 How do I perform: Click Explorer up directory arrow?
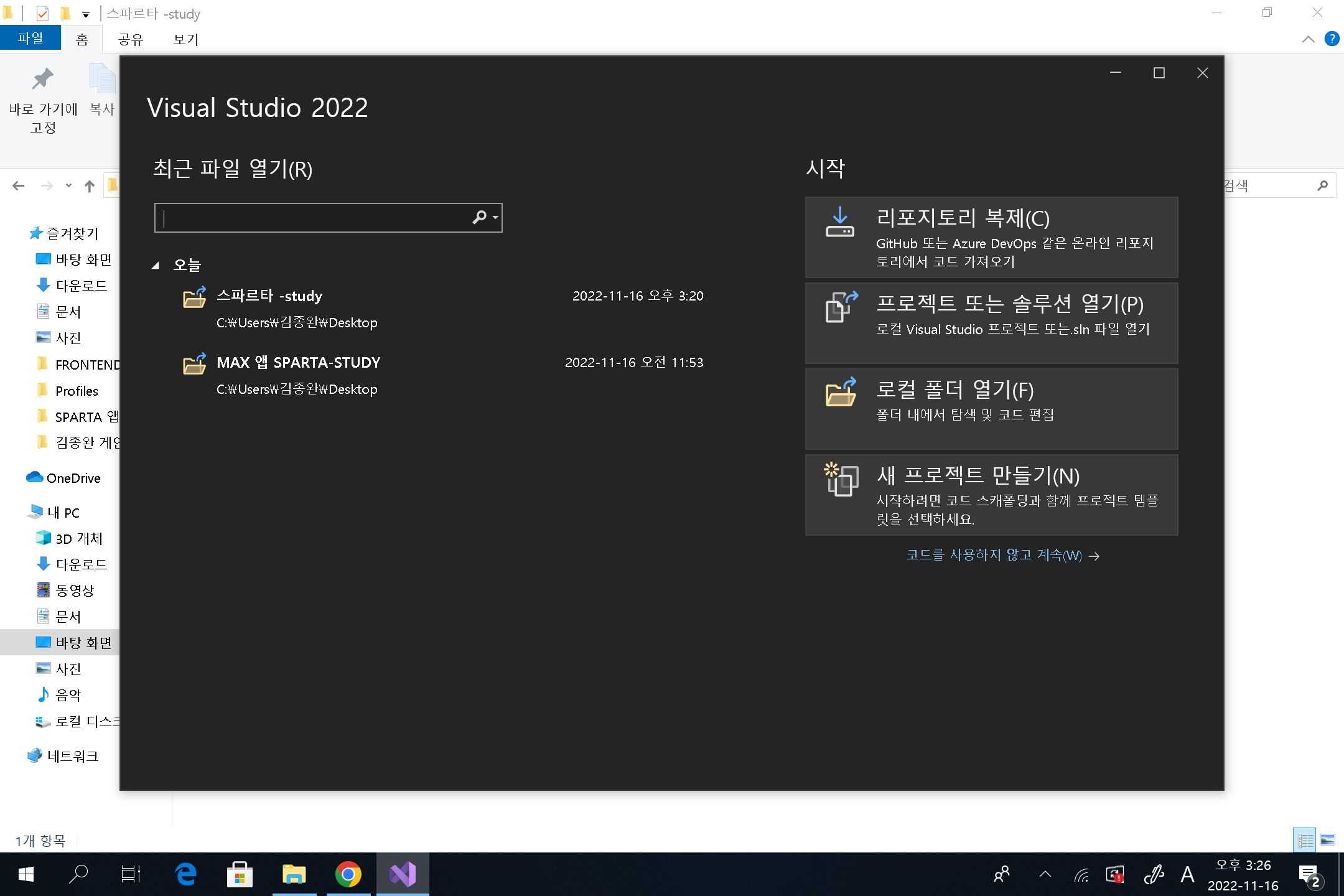point(90,185)
